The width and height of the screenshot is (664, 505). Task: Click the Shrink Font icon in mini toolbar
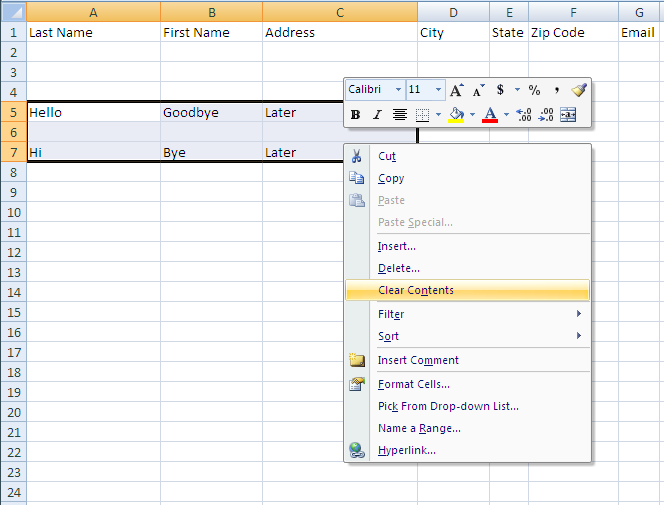479,90
